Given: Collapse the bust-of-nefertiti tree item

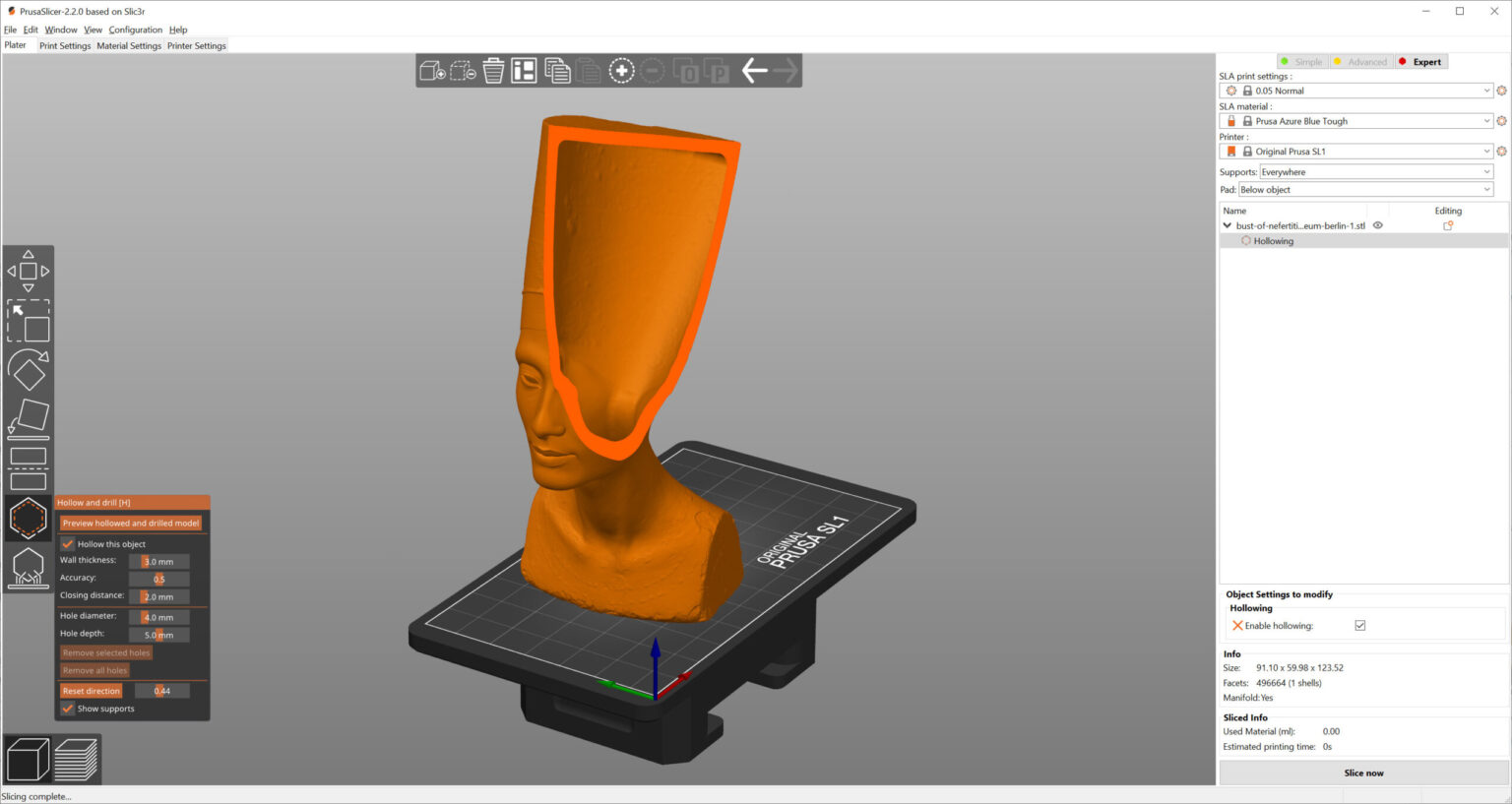Looking at the screenshot, I should [1228, 224].
